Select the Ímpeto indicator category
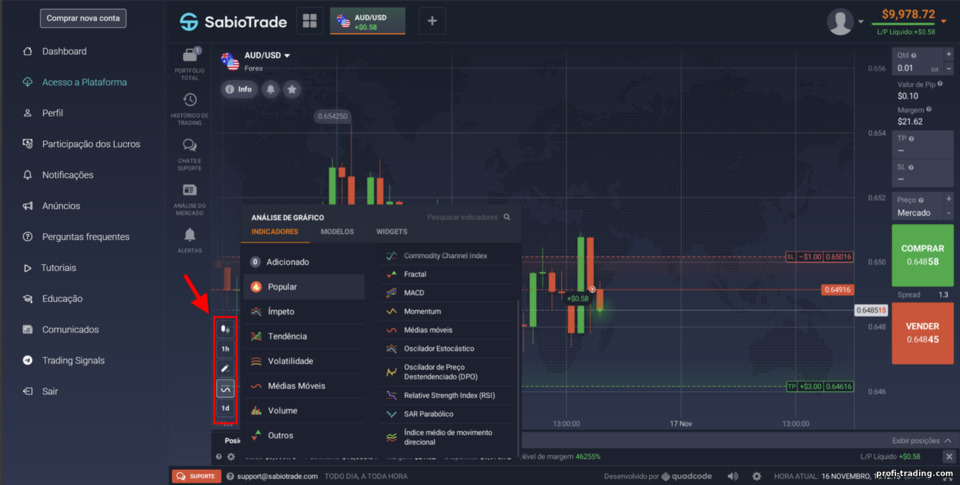The image size is (960, 485). pos(304,311)
